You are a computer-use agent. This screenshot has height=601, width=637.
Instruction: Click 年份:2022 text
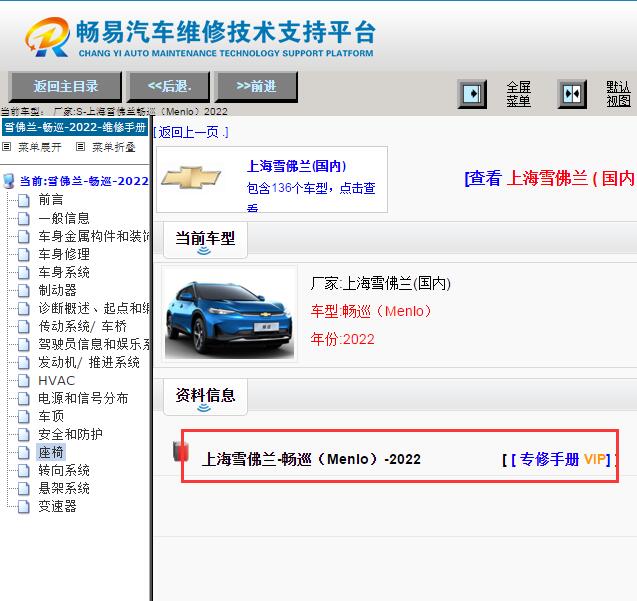[342, 339]
